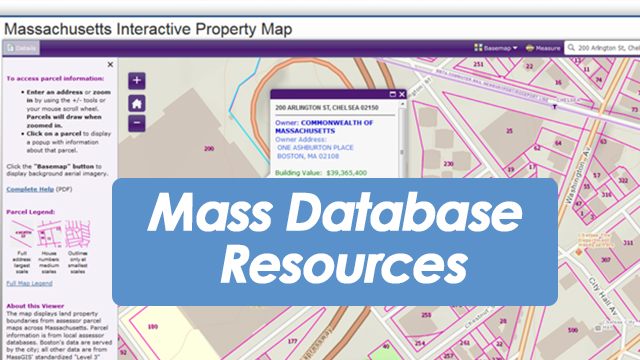Click parcel number 500 on map

click(573, 330)
